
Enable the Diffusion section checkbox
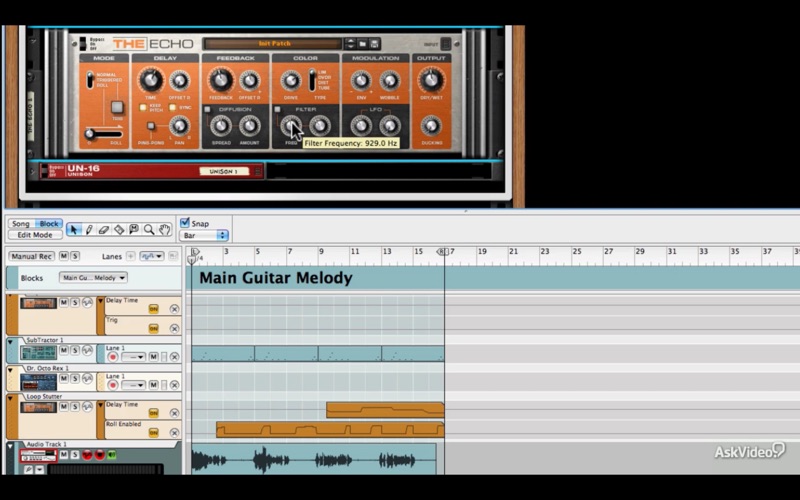click(207, 109)
